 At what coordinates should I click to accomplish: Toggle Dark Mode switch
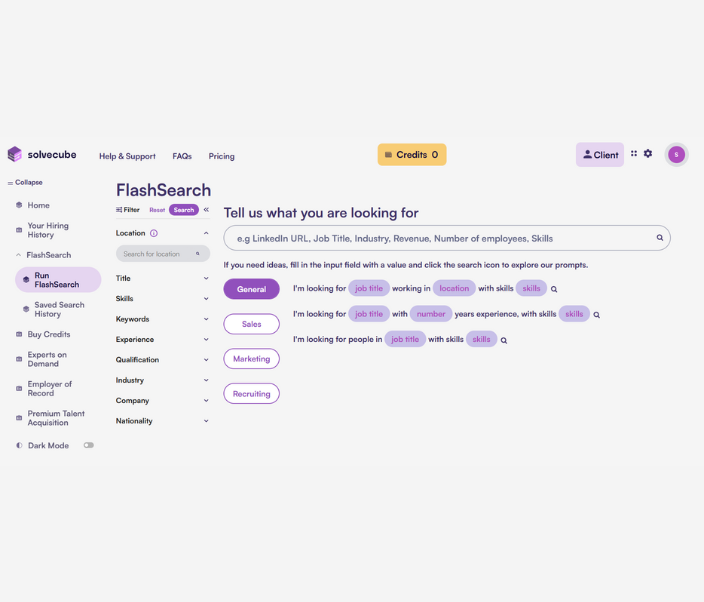coord(89,445)
